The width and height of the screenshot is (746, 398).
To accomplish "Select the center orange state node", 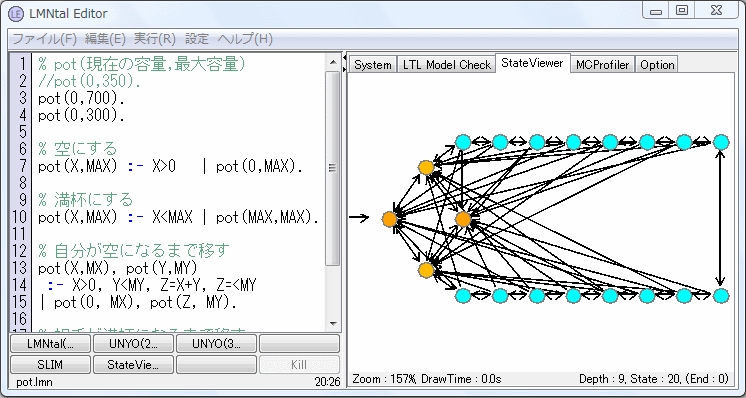I will click(463, 219).
